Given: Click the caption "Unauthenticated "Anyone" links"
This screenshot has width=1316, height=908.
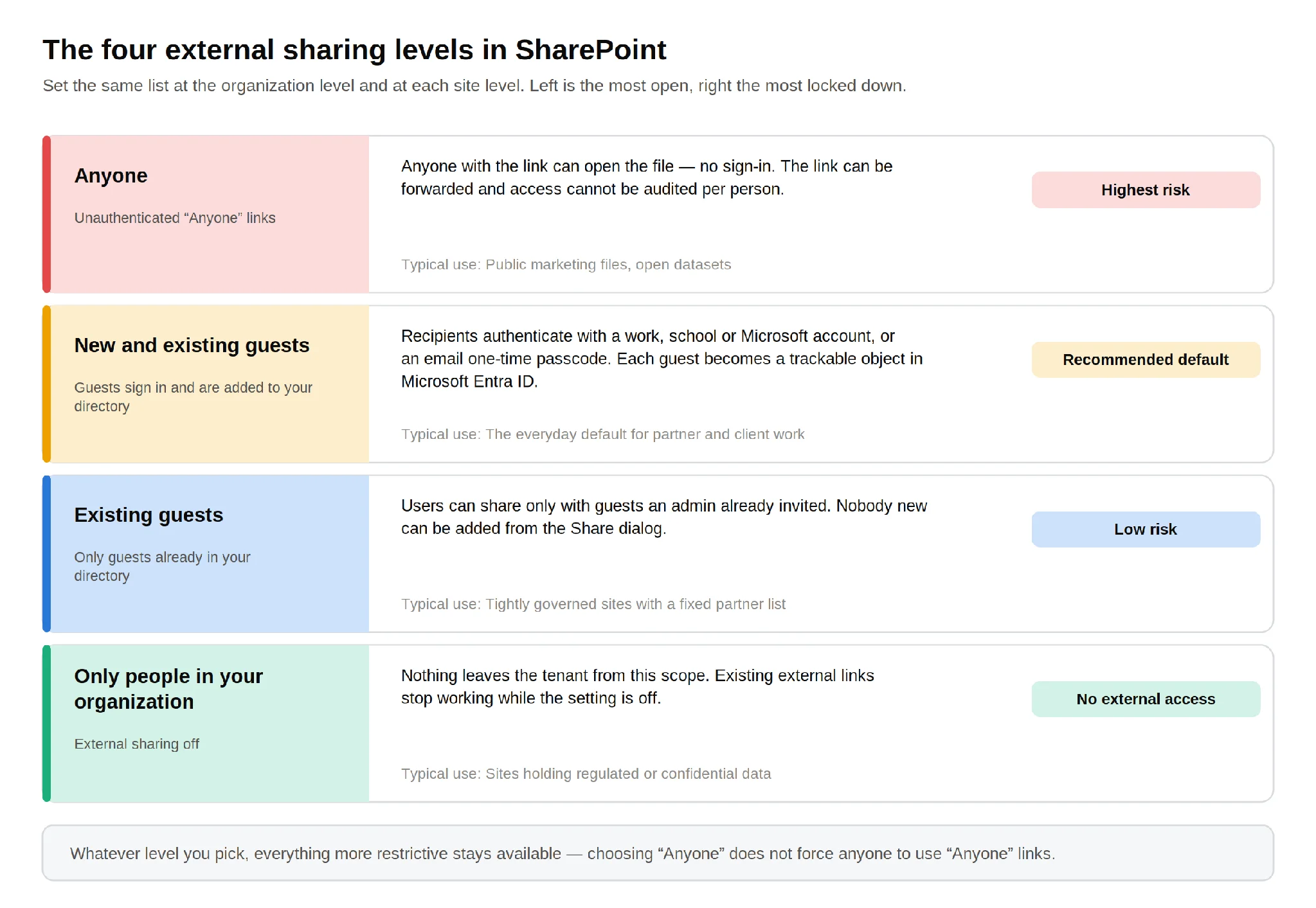Looking at the screenshot, I should coord(175,218).
